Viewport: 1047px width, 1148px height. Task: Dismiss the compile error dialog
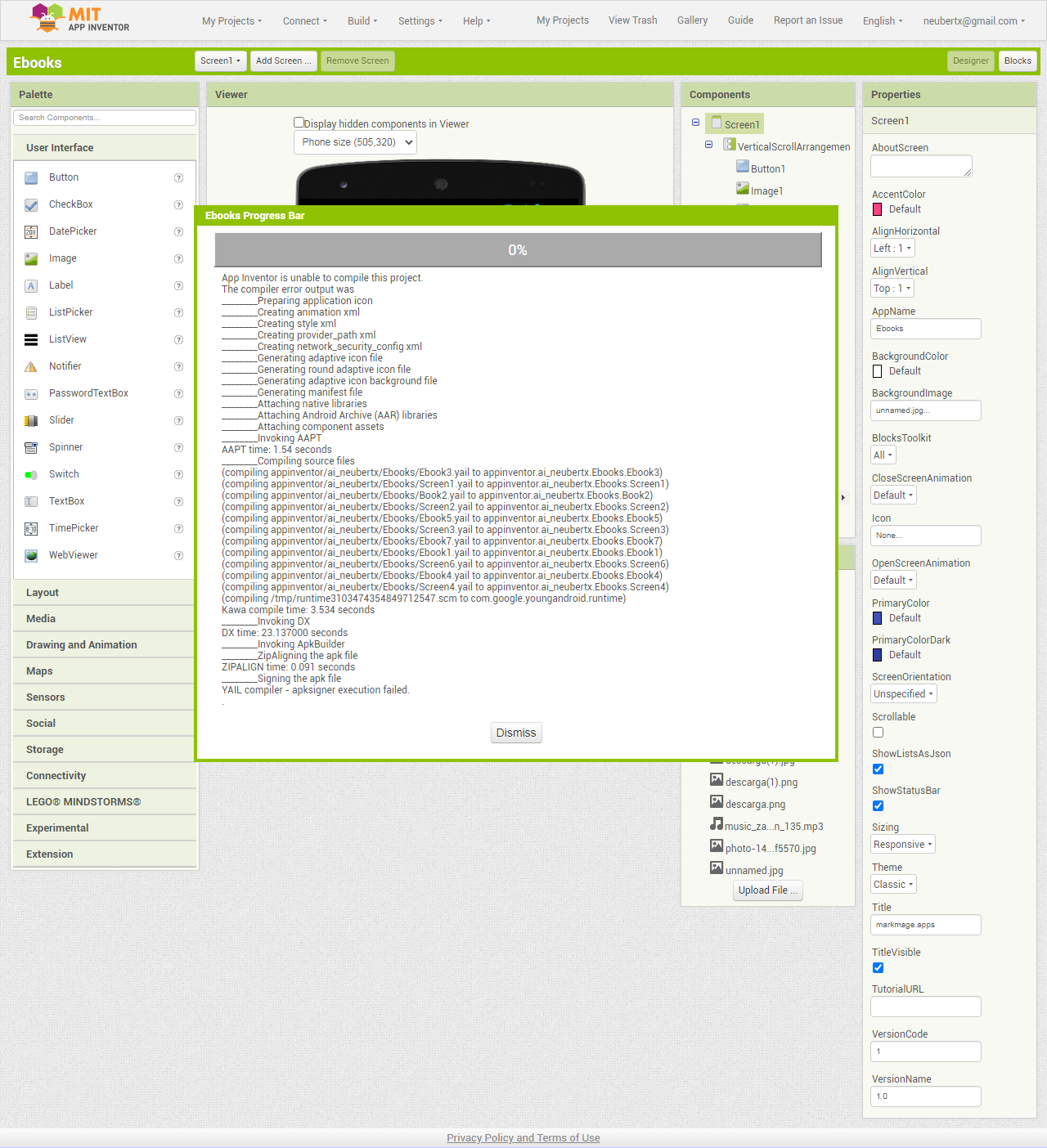(516, 733)
